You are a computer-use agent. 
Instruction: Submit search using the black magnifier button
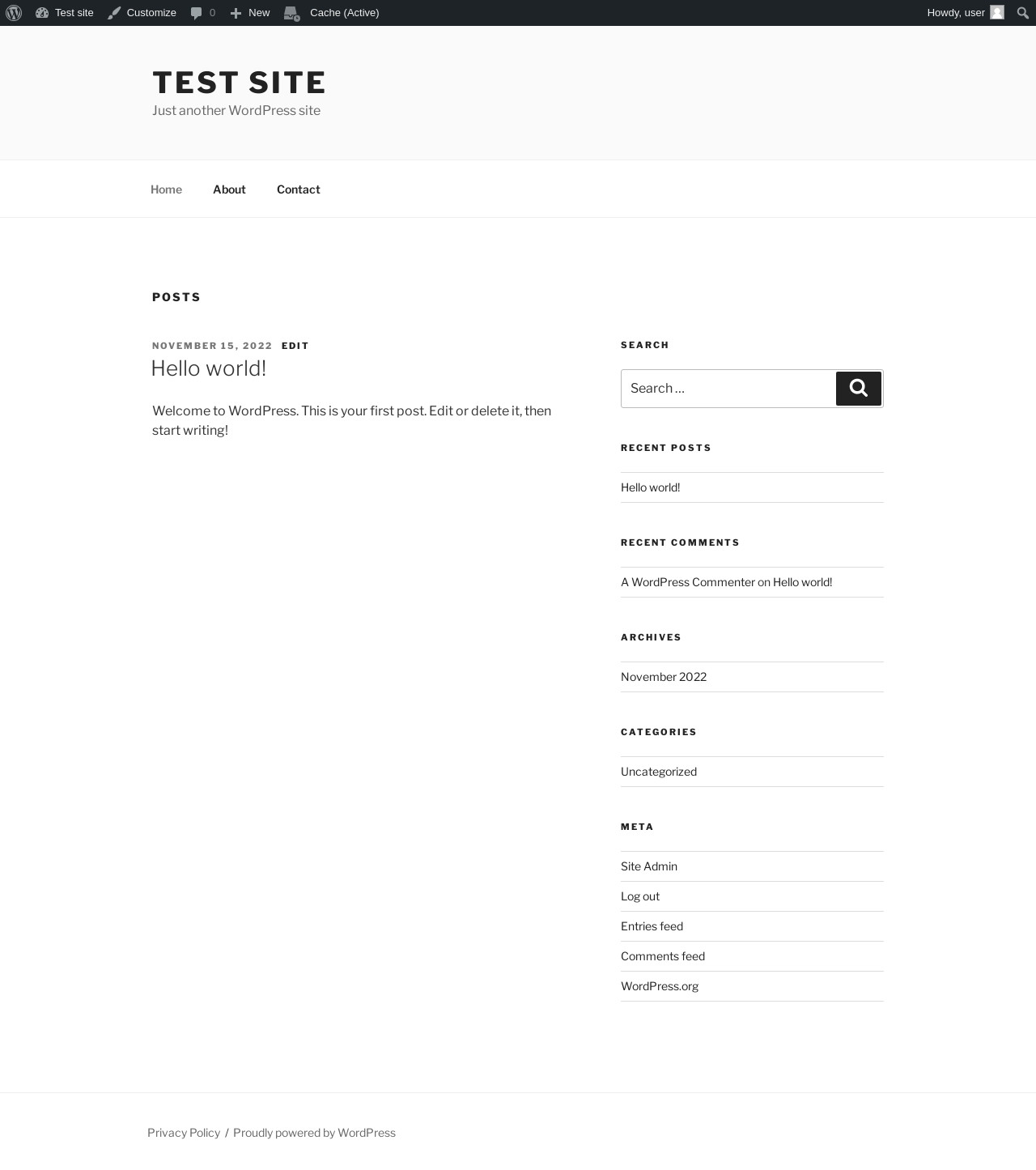pos(857,388)
